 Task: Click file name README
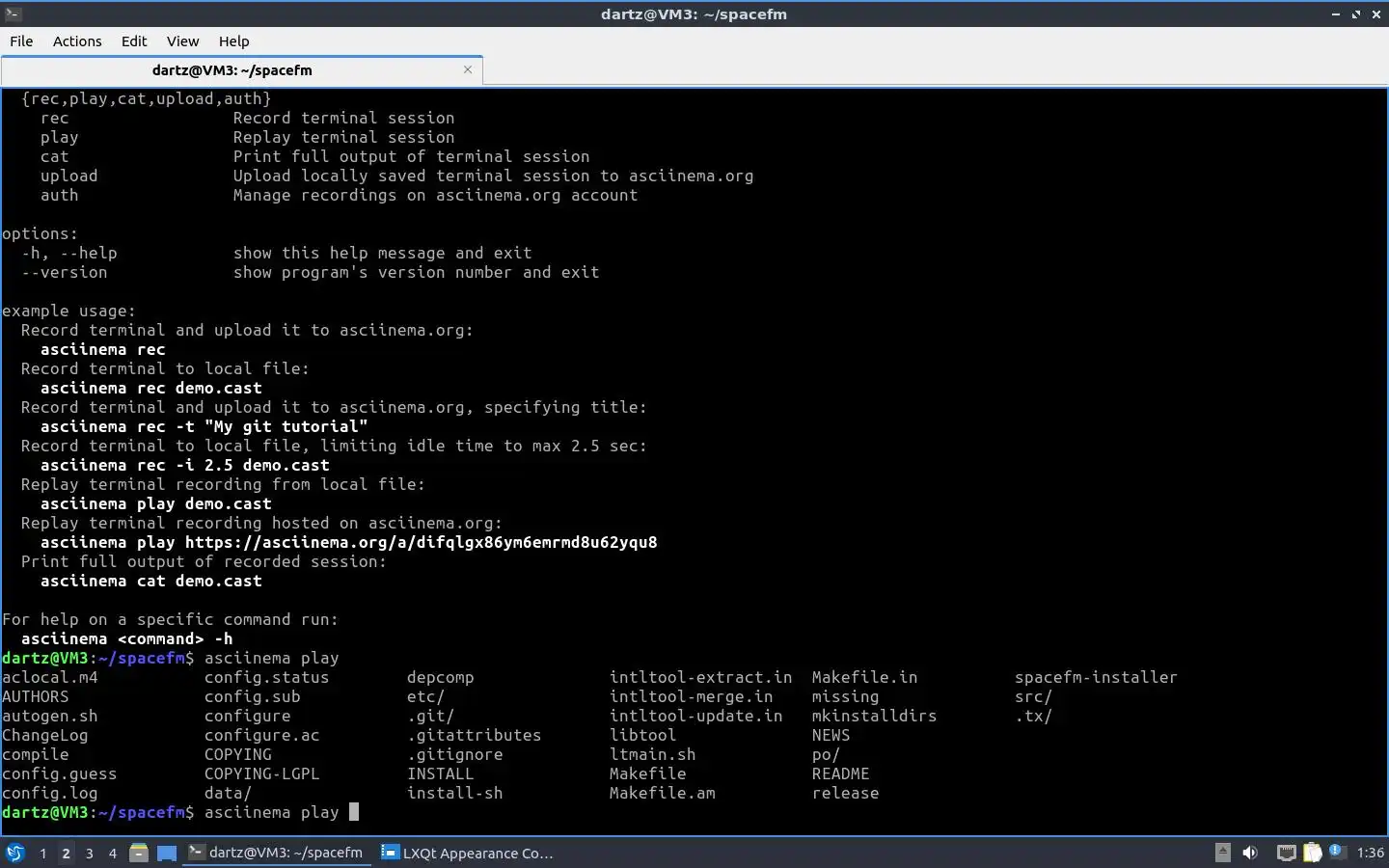pyautogui.click(x=841, y=773)
